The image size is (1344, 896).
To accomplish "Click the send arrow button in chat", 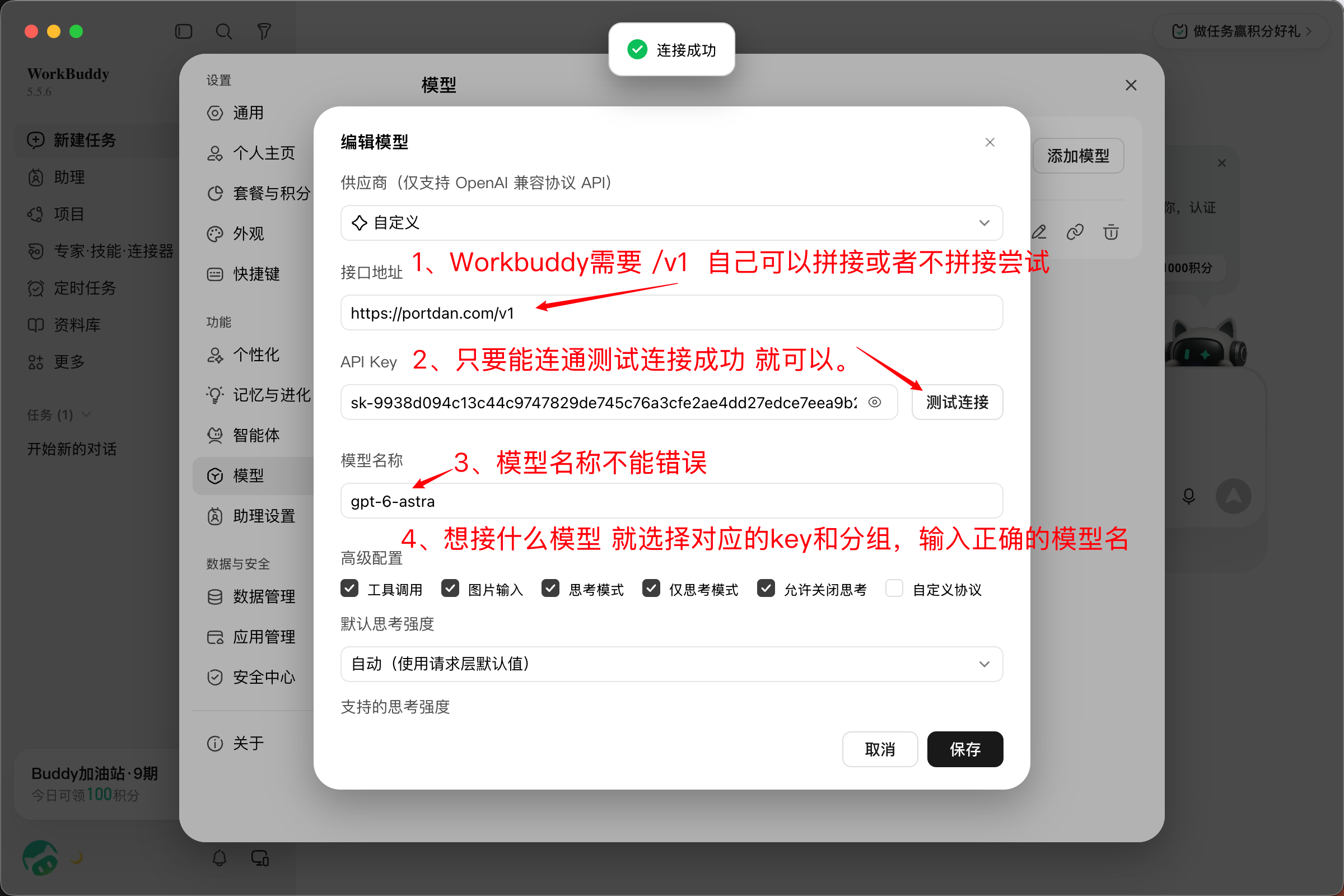I will 1233,496.
